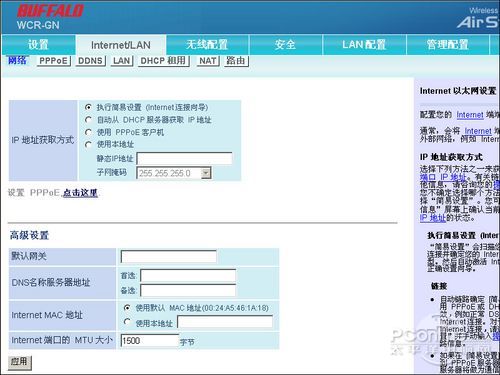This screenshot has height=375, width=500.
Task: Choose automatic DHCP server IP option
Action: click(88, 120)
